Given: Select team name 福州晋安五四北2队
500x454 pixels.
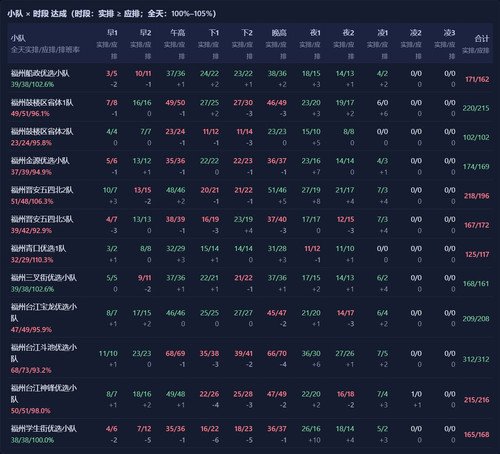Looking at the screenshot, I should 42,190.
